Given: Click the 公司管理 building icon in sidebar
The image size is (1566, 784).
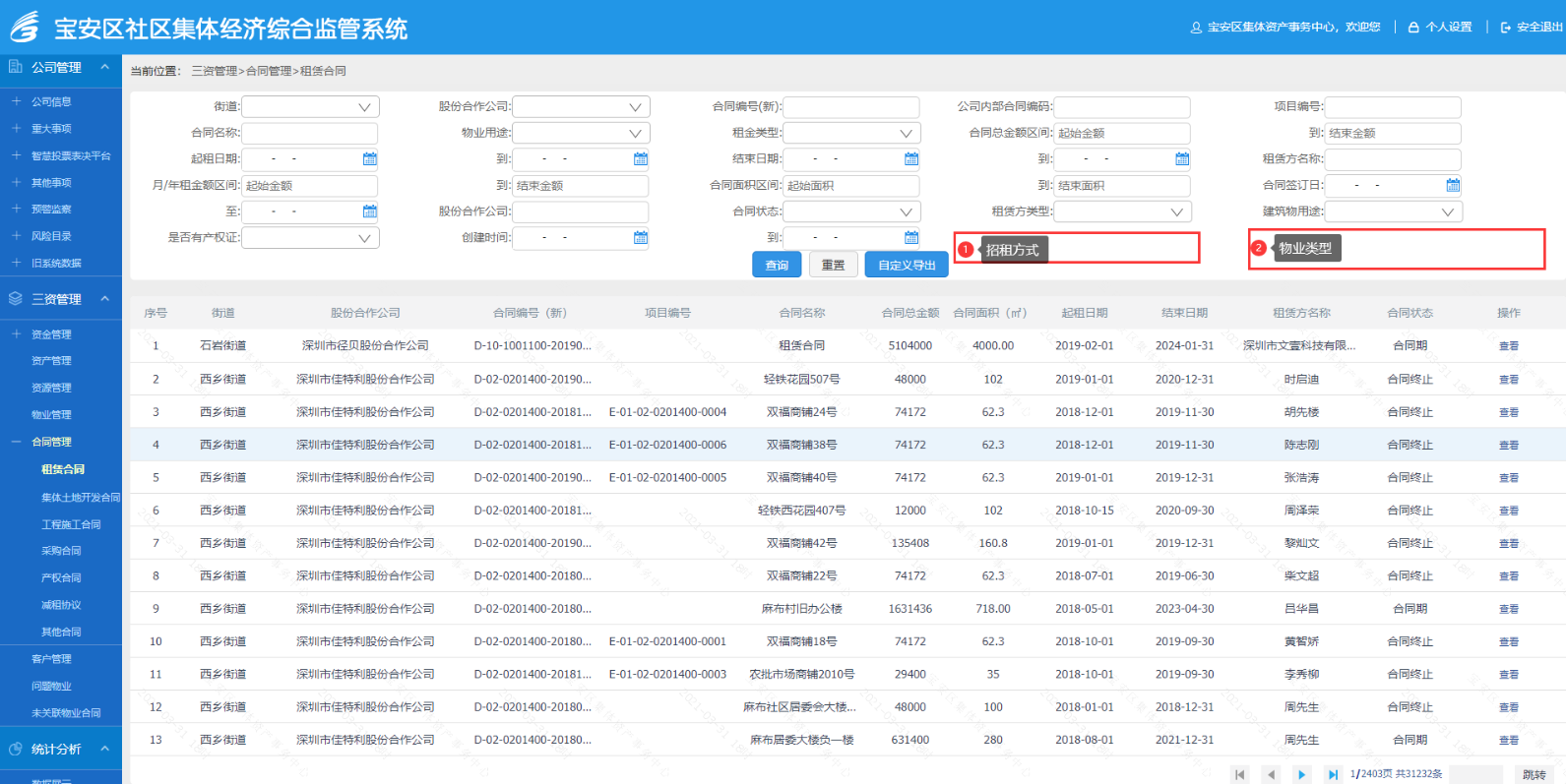Looking at the screenshot, I should coord(16,67).
